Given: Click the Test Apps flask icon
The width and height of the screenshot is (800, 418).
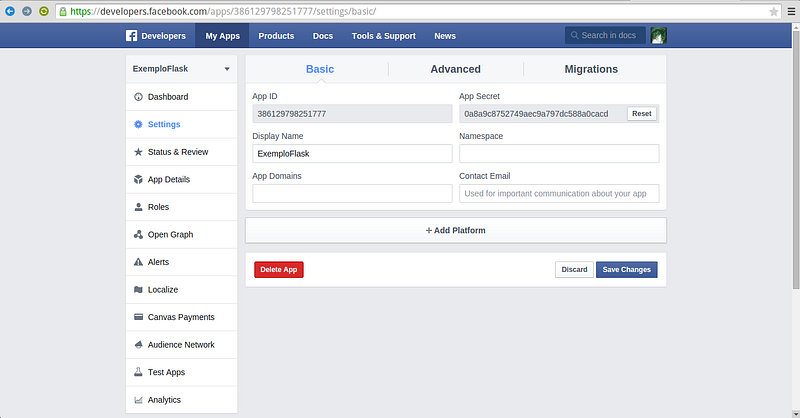Looking at the screenshot, I should point(138,372).
